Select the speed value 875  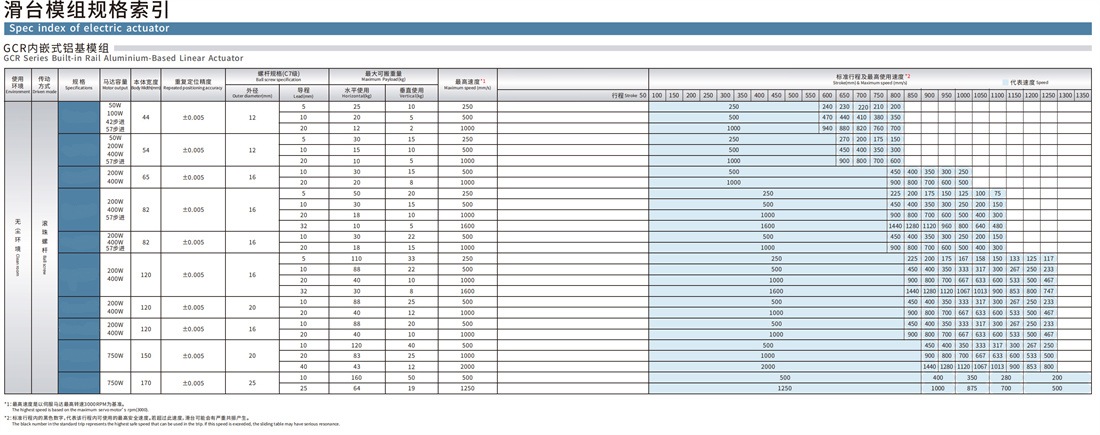click(x=972, y=388)
